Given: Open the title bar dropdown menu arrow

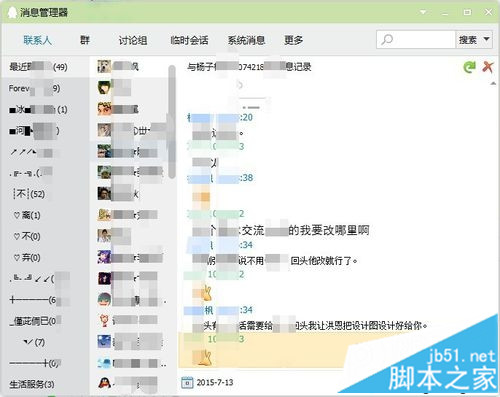Looking at the screenshot, I should 423,12.
